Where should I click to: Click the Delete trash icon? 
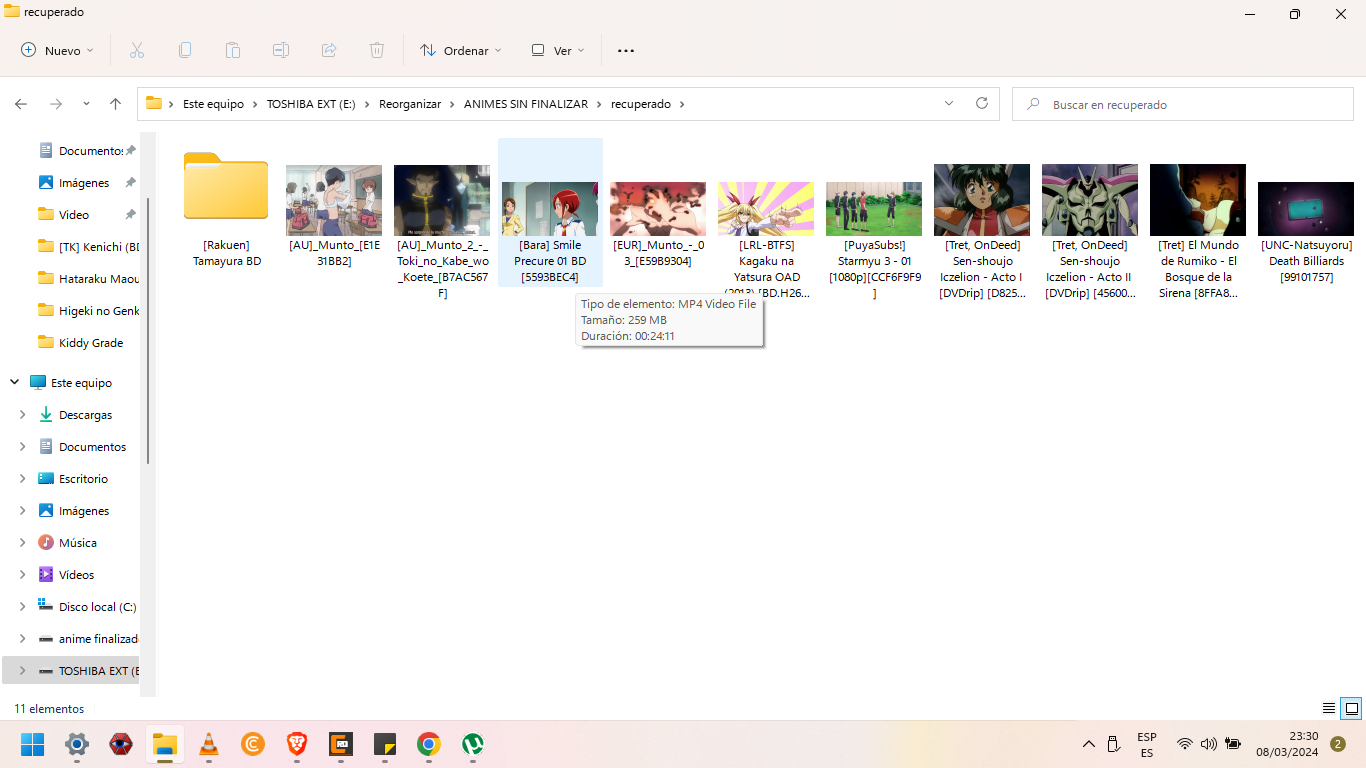tap(377, 50)
